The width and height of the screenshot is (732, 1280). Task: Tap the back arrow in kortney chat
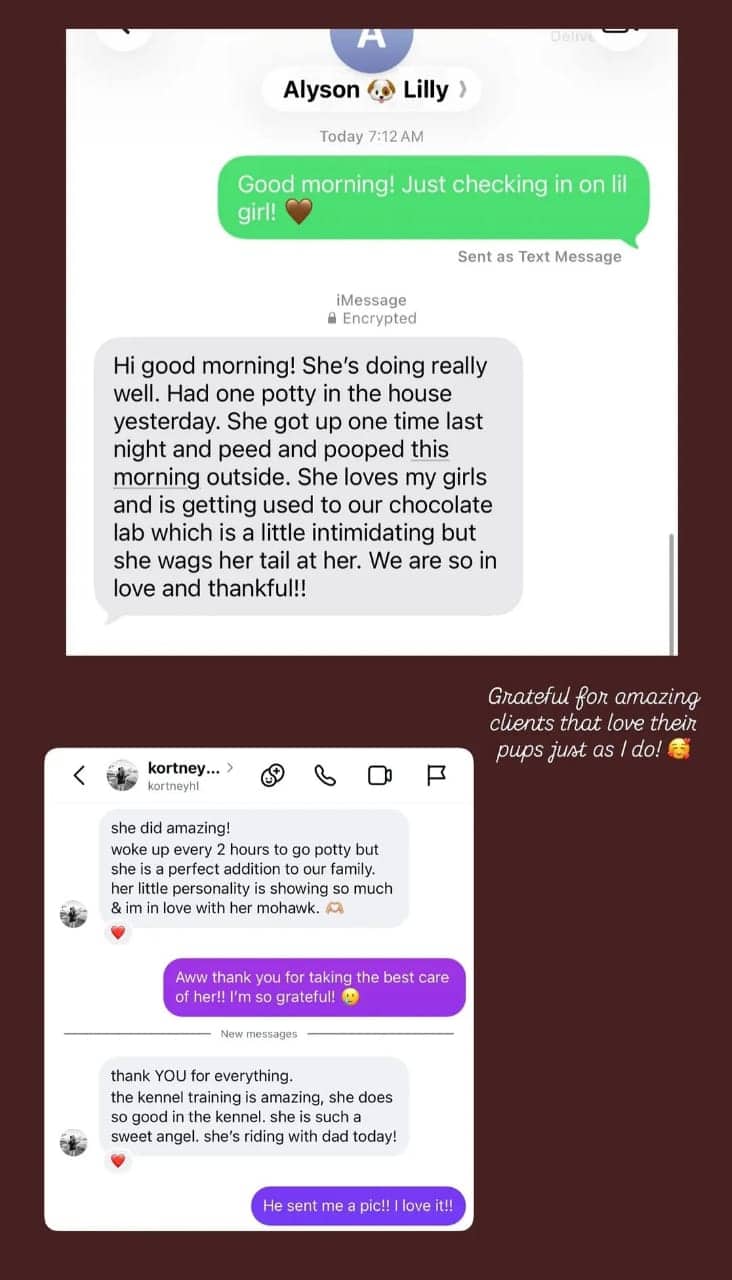click(x=79, y=775)
